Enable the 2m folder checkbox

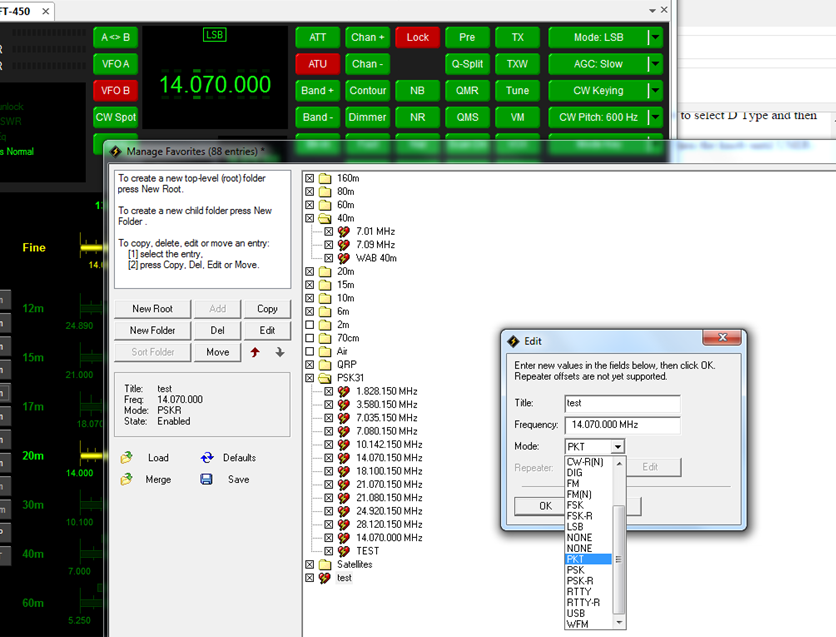[309, 325]
